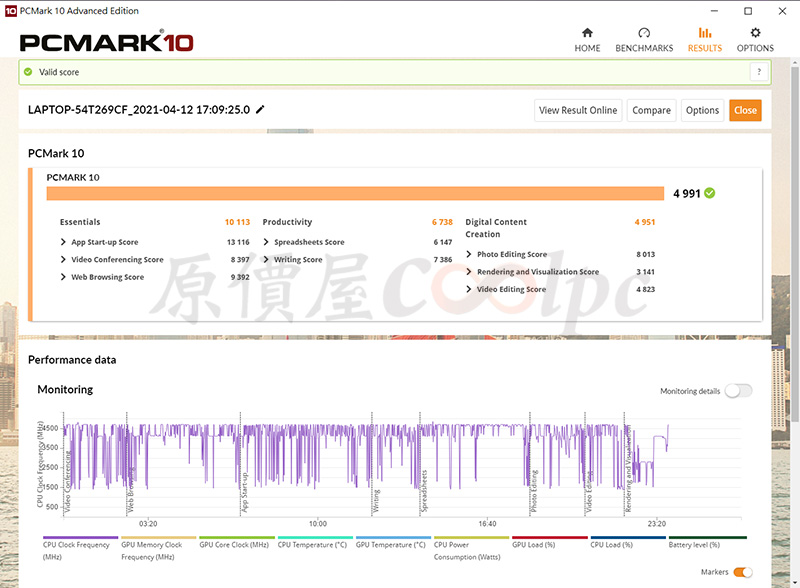Select CPU Power Consumption legend swatch
800x588 pixels.
click(x=471, y=537)
